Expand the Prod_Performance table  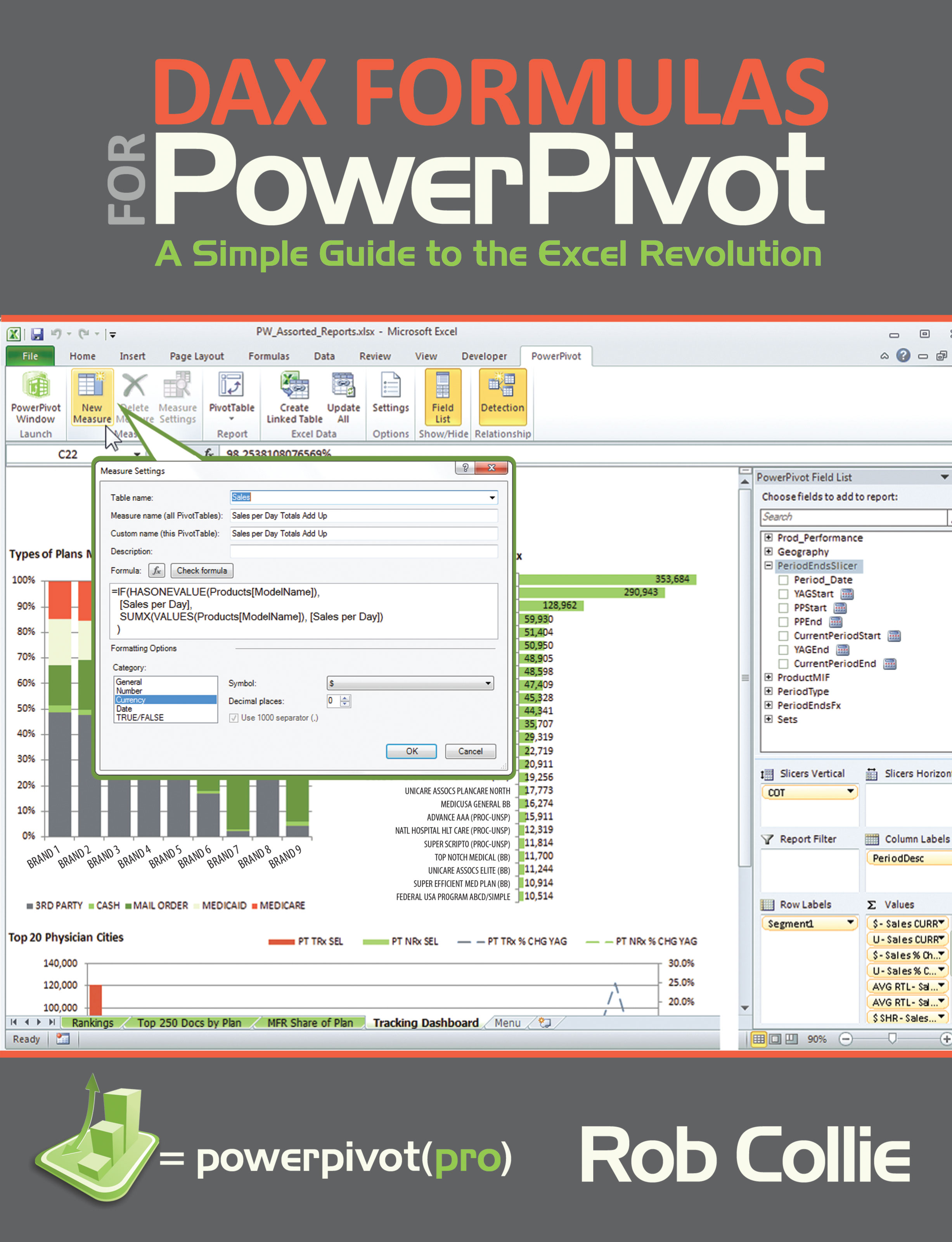769,537
